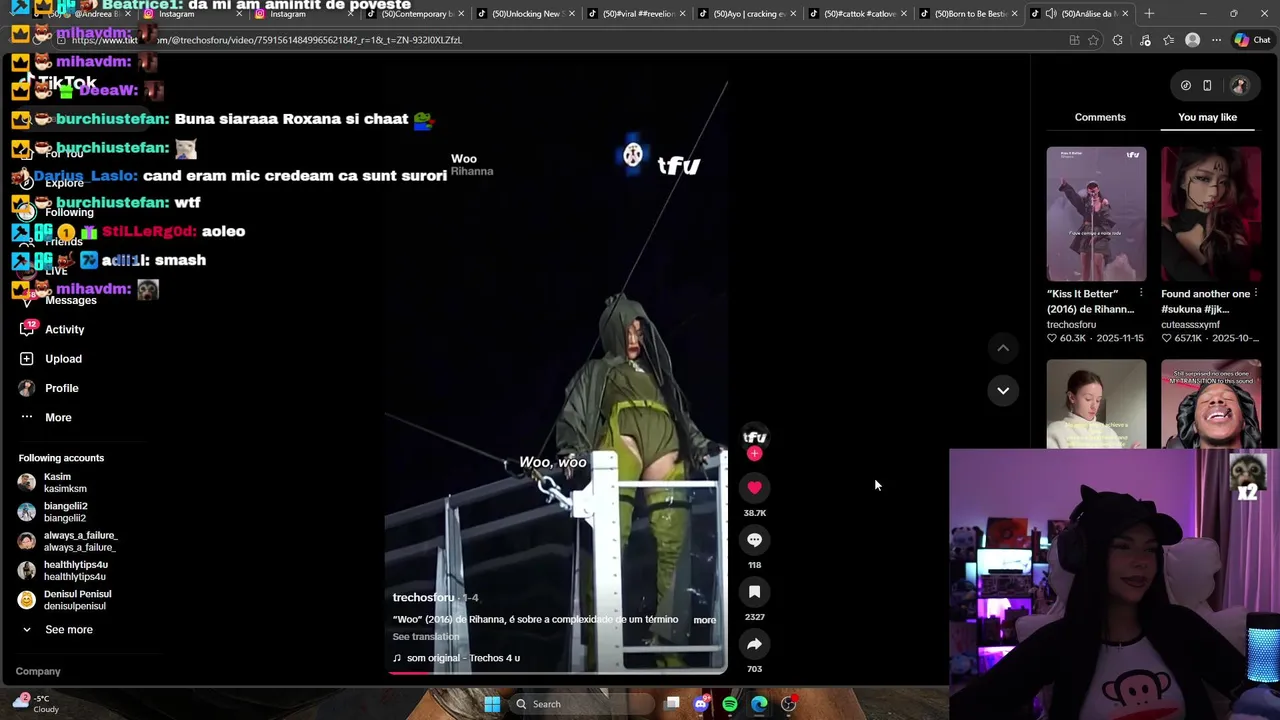
Task: Open comments via speech bubble icon
Action: click(754, 540)
